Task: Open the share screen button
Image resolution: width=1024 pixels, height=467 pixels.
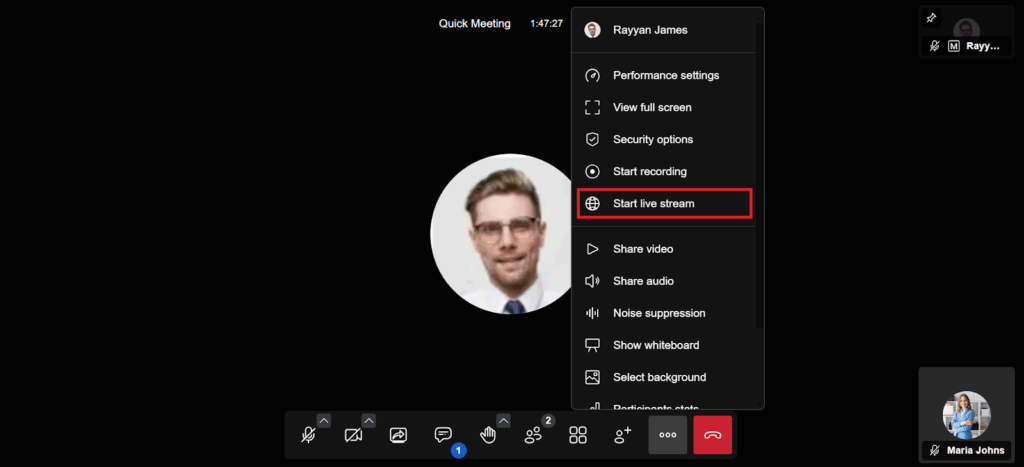Action: tap(398, 435)
